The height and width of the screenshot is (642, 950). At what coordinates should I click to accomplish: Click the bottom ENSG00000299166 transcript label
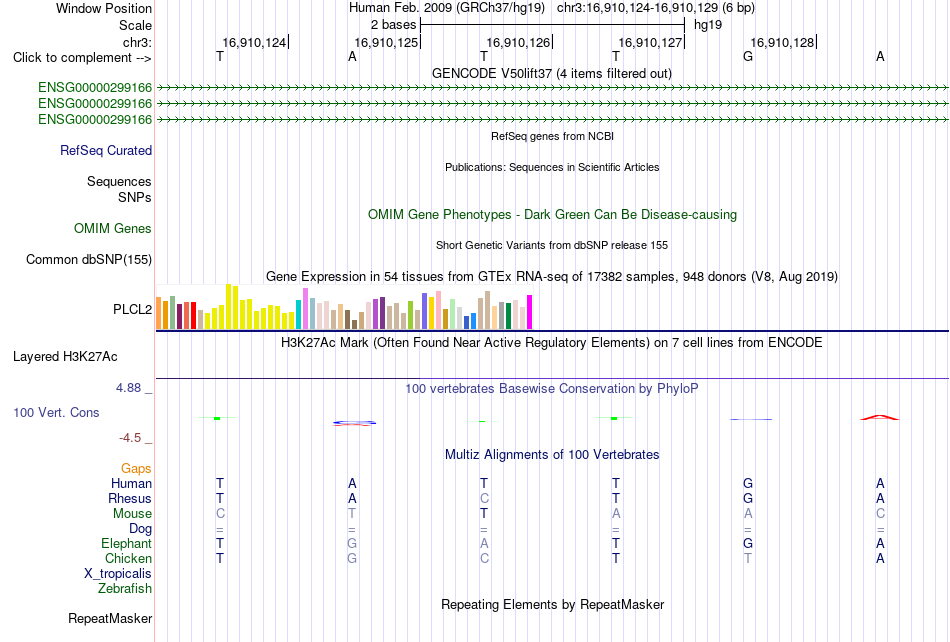(95, 120)
